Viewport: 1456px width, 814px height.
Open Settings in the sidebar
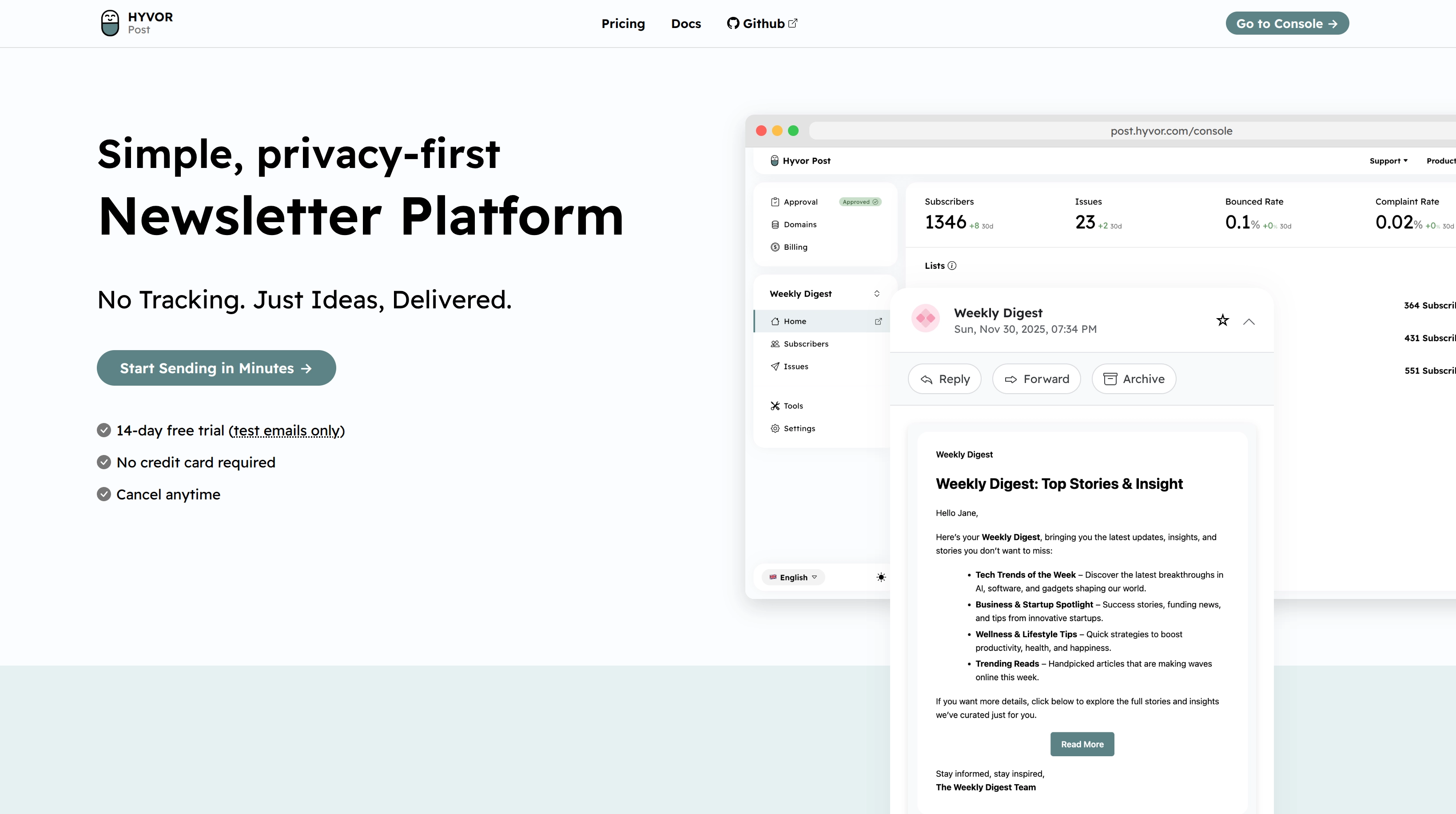(x=799, y=428)
